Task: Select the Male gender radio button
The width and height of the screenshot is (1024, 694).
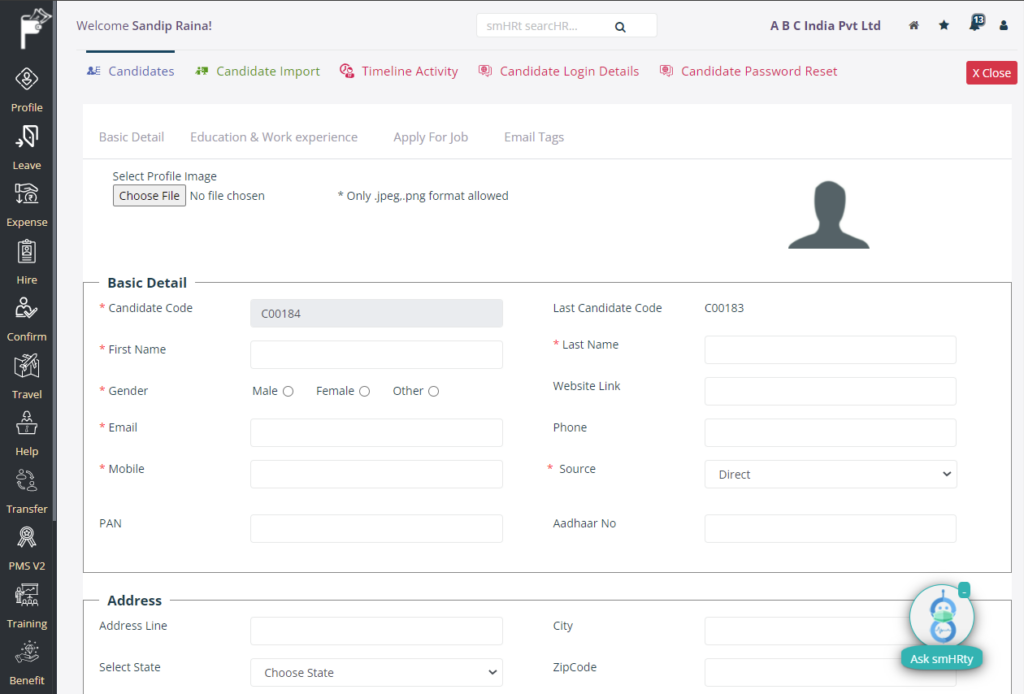Action: pyautogui.click(x=288, y=392)
